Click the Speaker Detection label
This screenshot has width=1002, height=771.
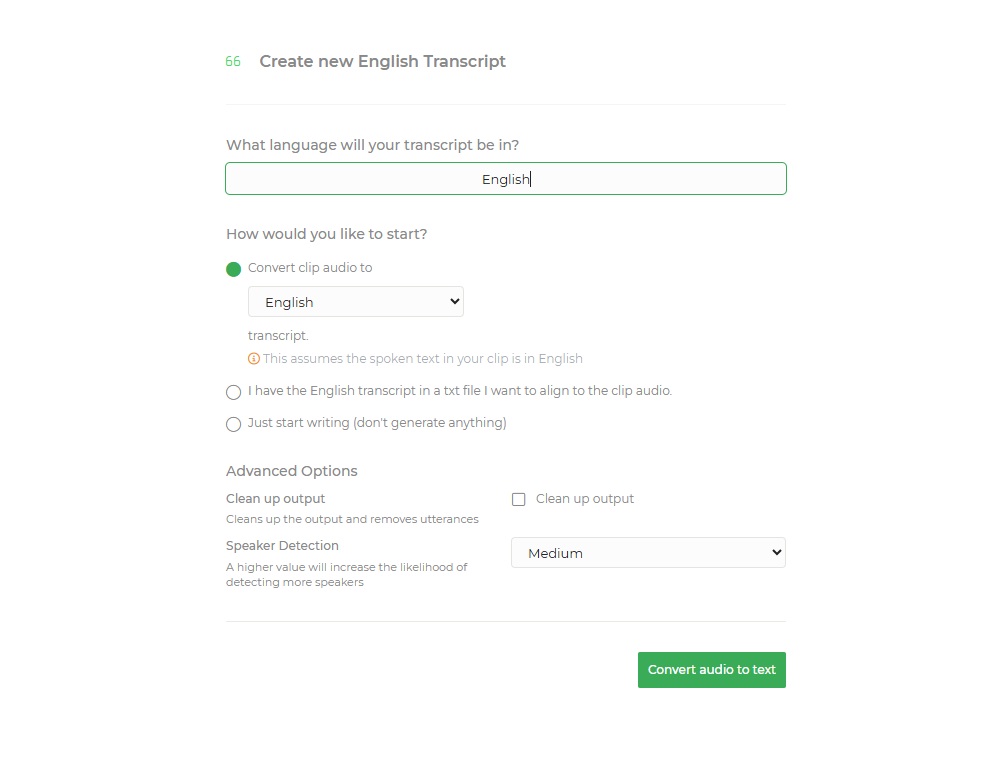(x=281, y=545)
